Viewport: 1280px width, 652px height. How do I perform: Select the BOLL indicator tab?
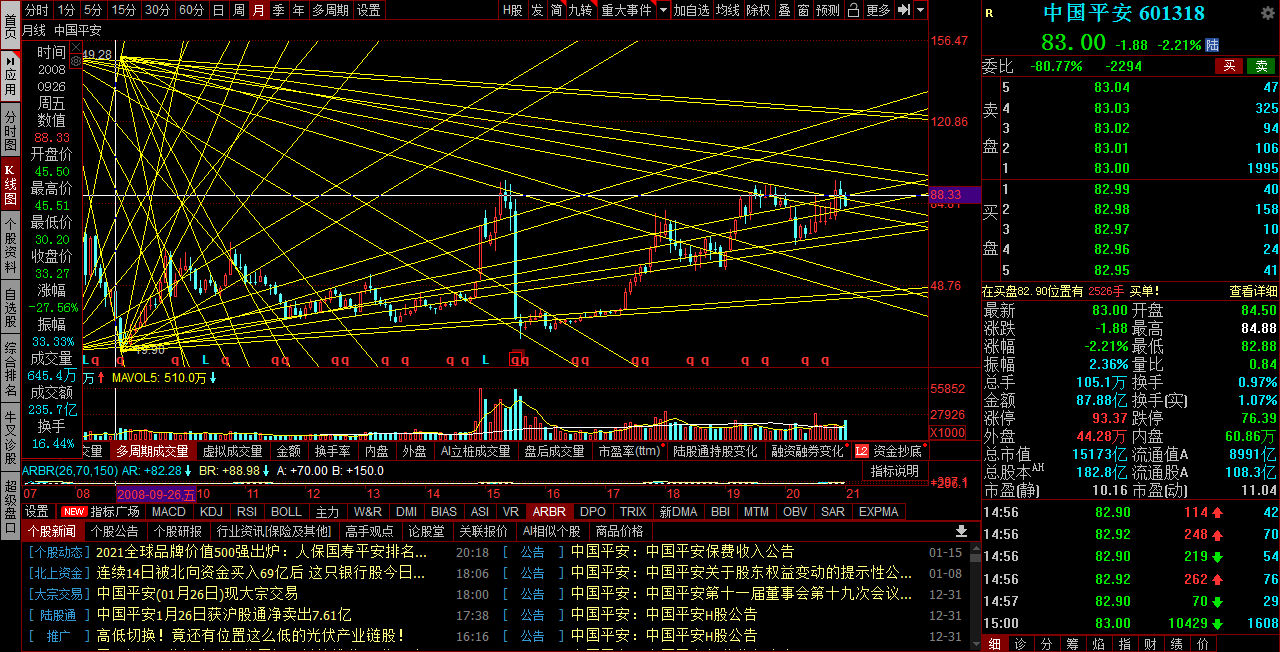coord(286,511)
